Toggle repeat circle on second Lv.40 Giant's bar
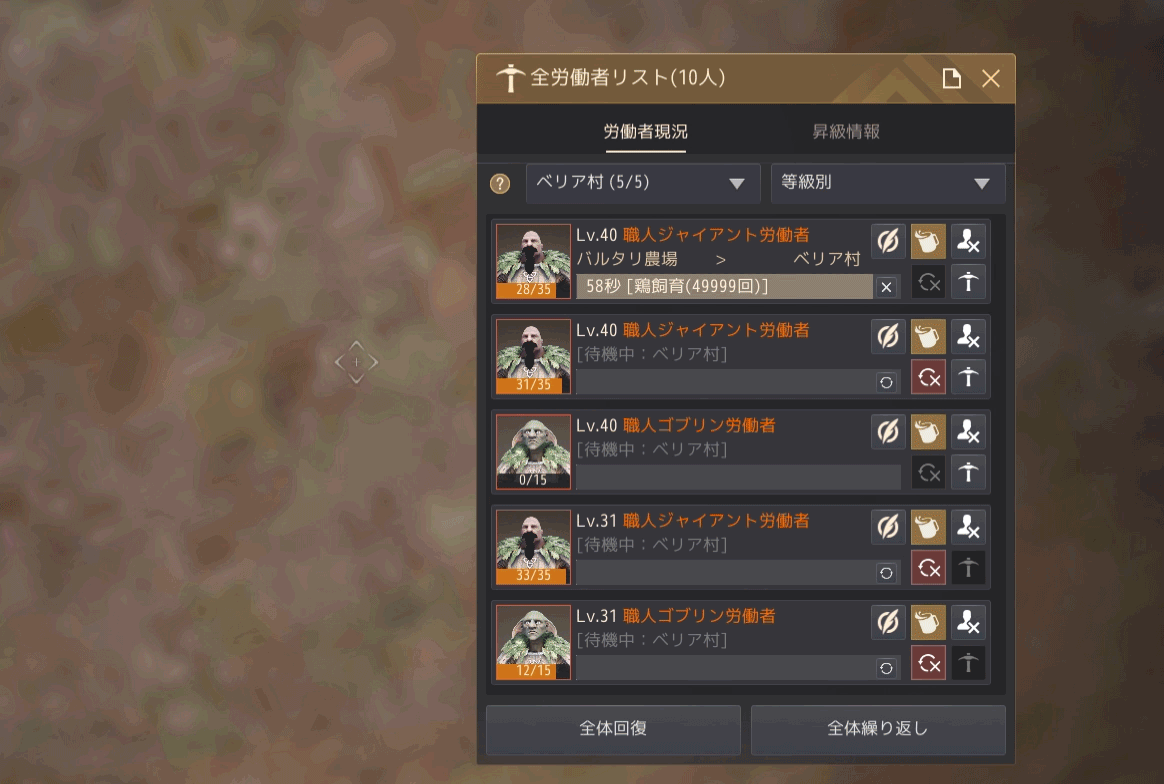The width and height of the screenshot is (1164, 784). pyautogui.click(x=886, y=382)
